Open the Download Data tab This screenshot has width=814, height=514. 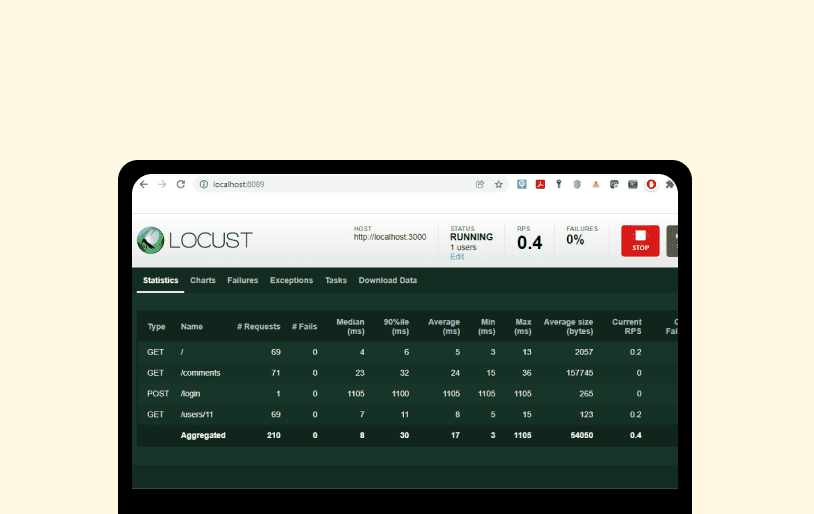[x=388, y=280]
